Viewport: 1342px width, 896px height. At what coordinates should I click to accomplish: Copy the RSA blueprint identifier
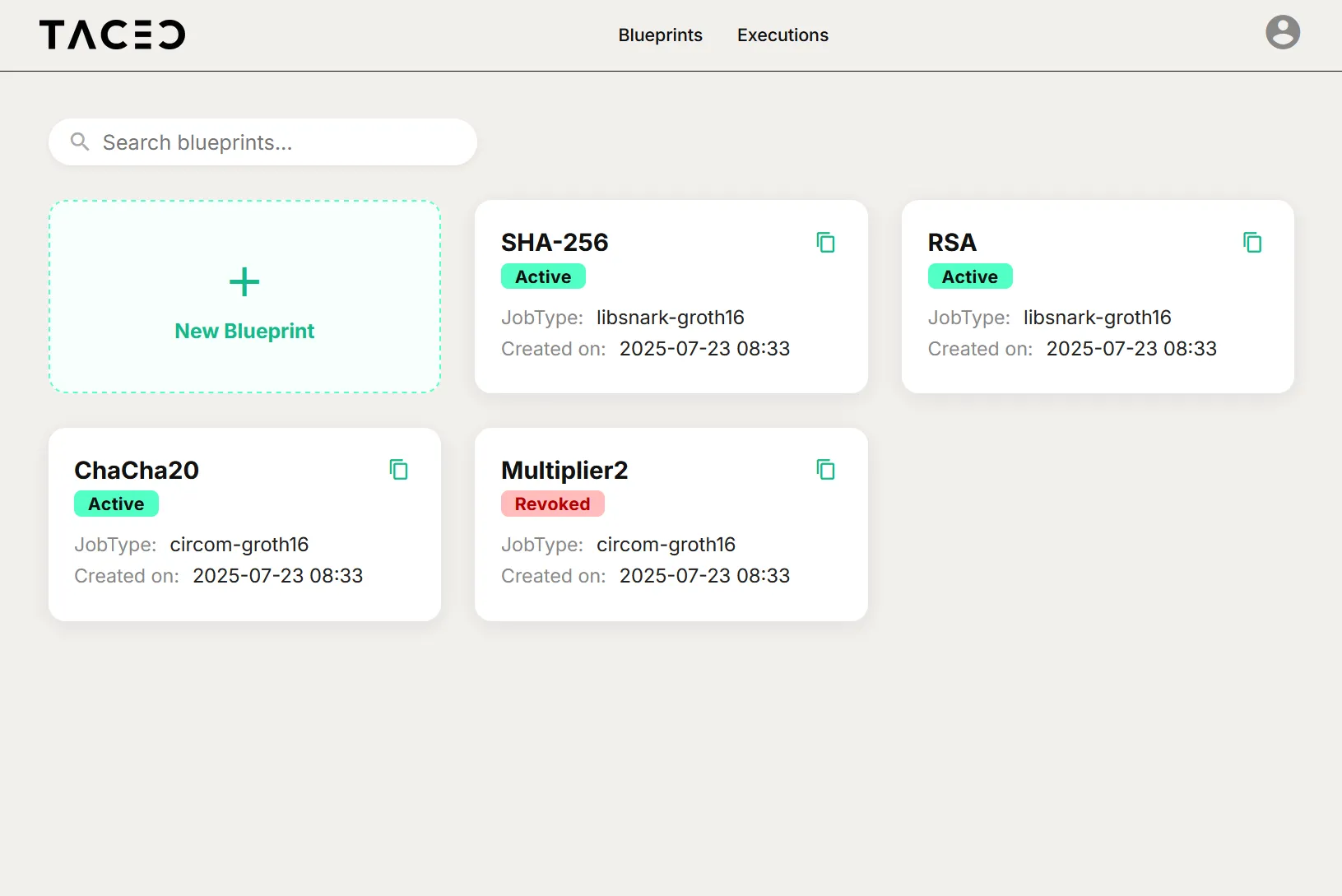click(1252, 242)
